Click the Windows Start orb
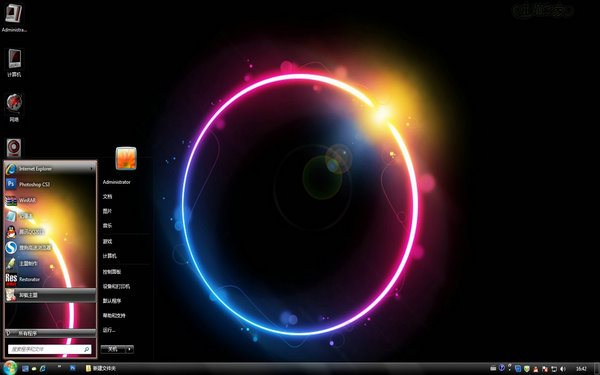The height and width of the screenshot is (375, 600). [10, 368]
